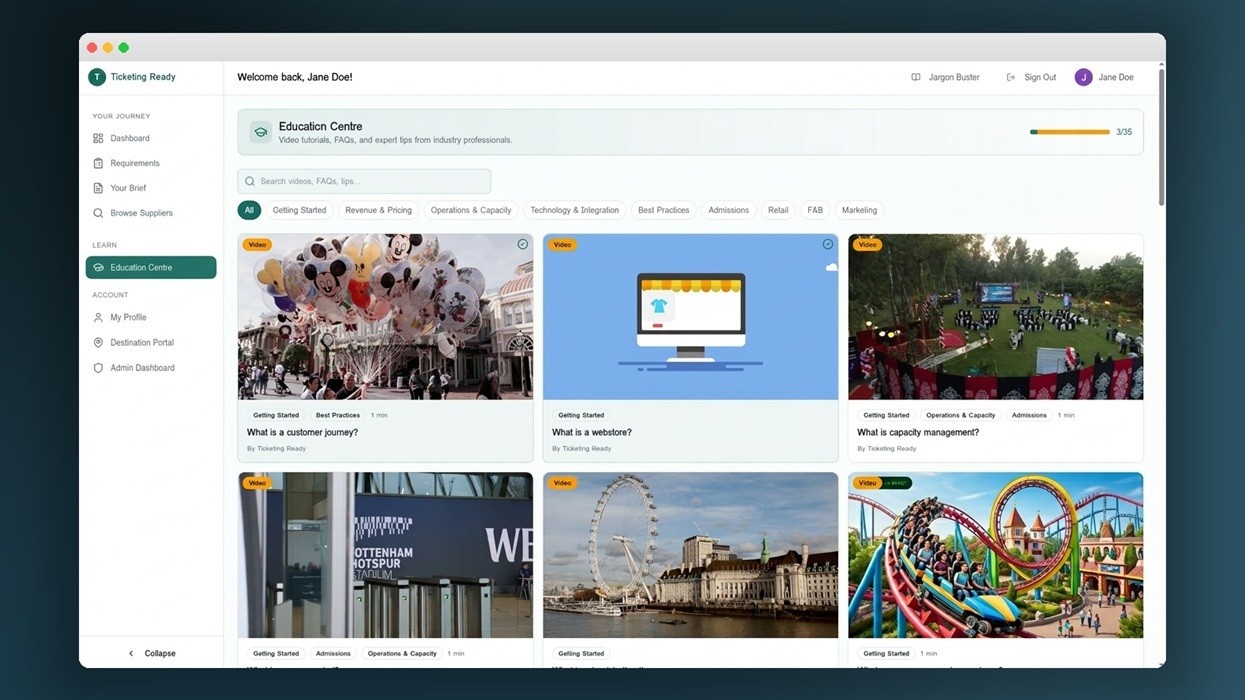
Task: Switch to the Admissions filter tab
Action: point(728,210)
